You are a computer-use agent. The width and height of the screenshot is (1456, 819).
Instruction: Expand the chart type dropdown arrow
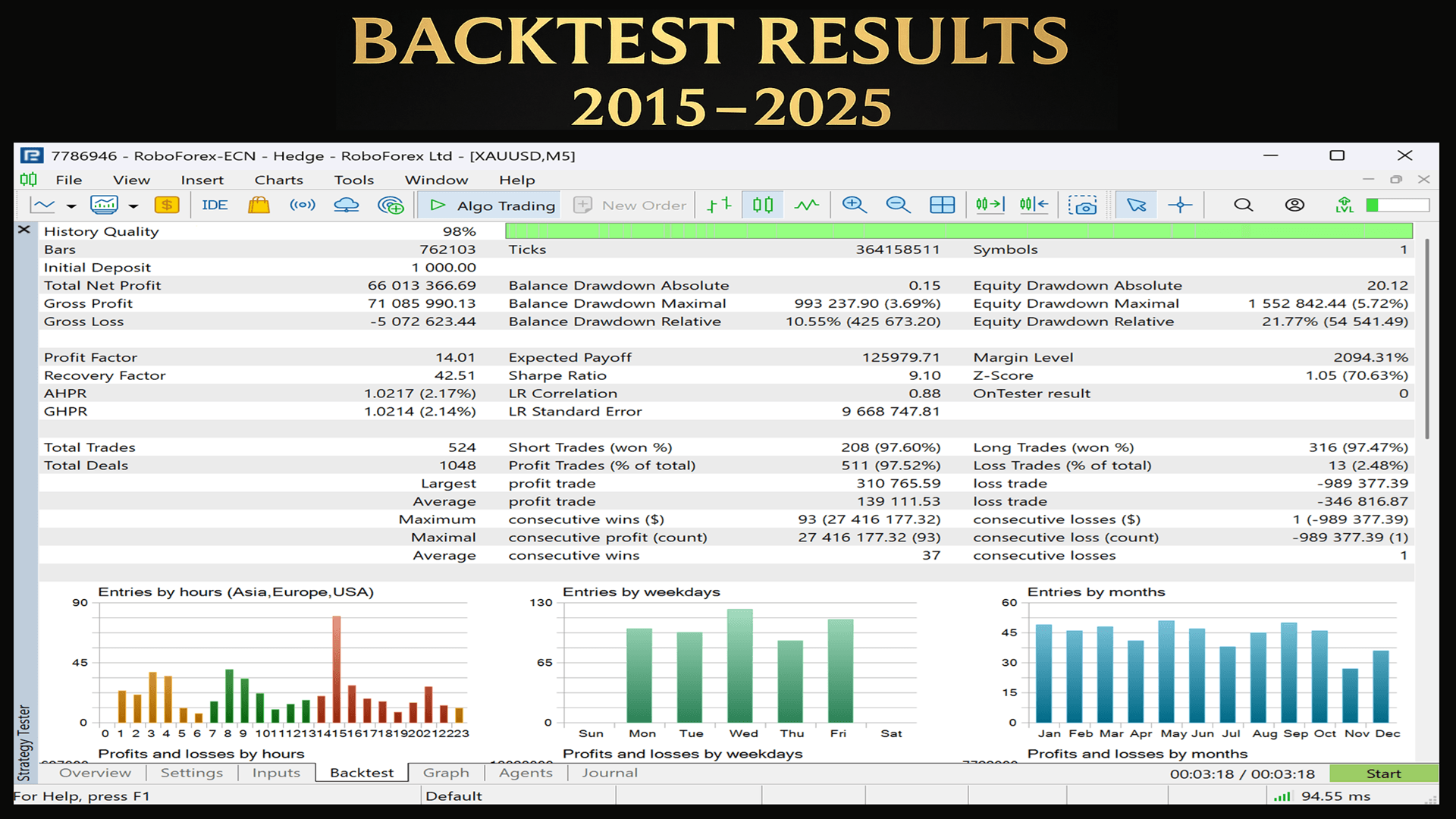tap(71, 206)
